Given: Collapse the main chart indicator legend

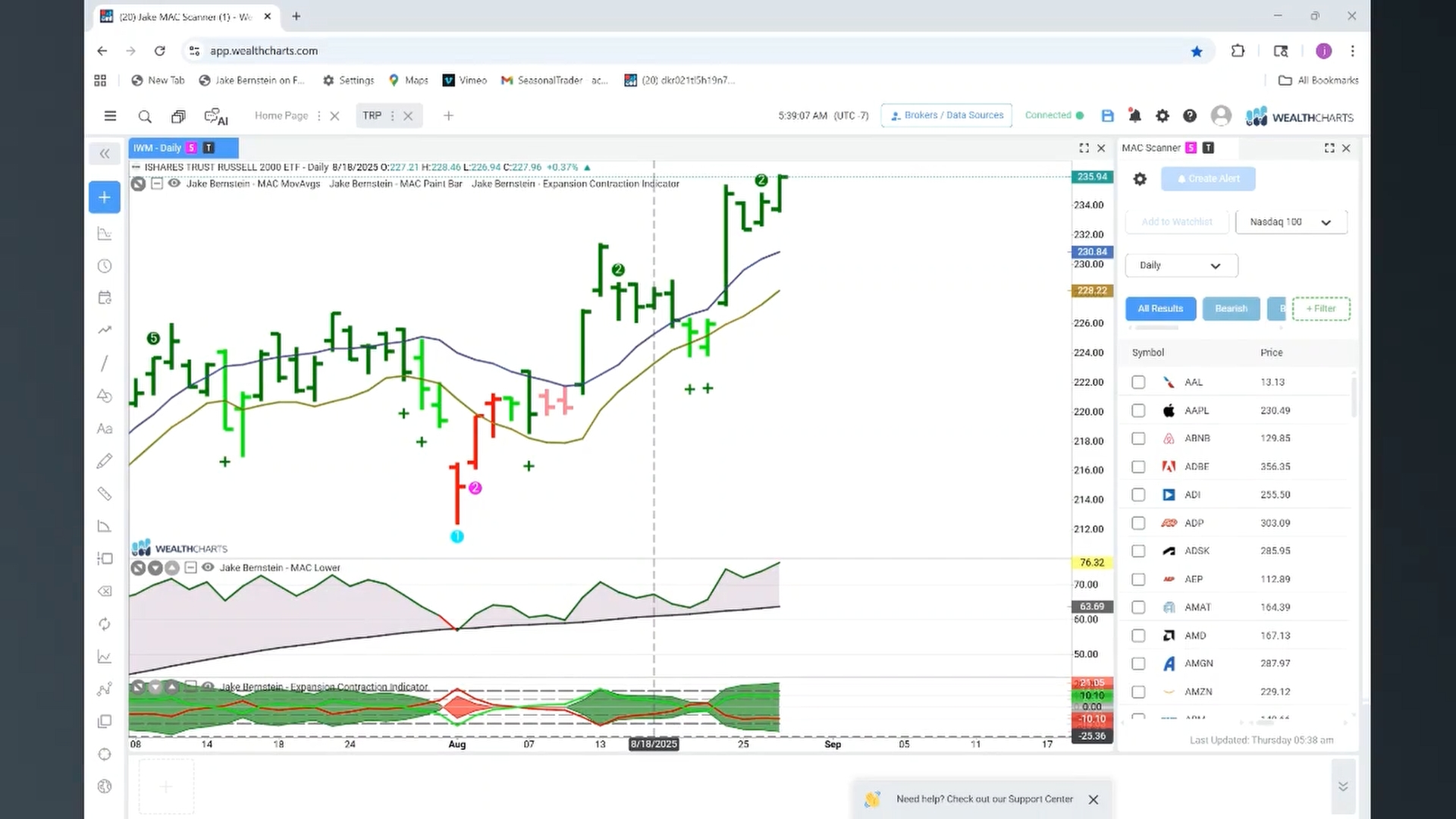Looking at the screenshot, I should (157, 184).
